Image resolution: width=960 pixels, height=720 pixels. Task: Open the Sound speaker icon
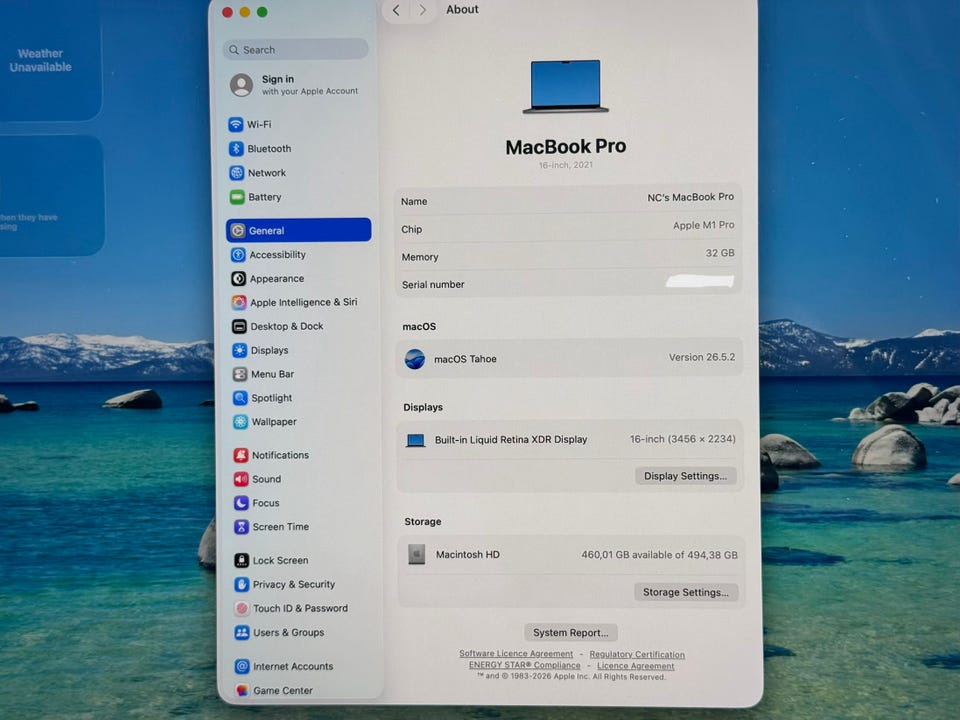point(241,479)
